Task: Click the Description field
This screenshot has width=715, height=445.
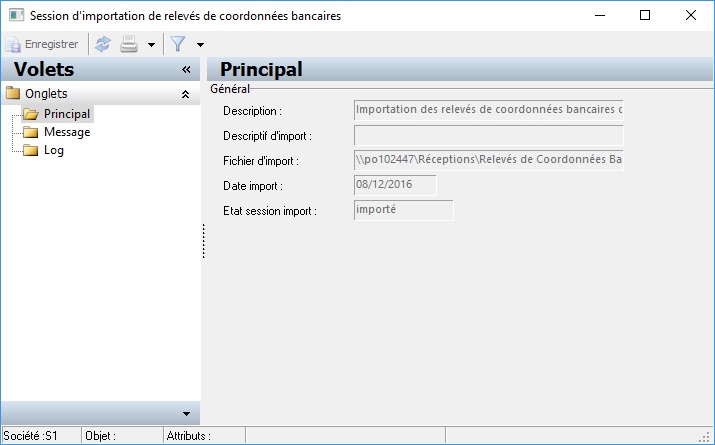Action: point(488,110)
